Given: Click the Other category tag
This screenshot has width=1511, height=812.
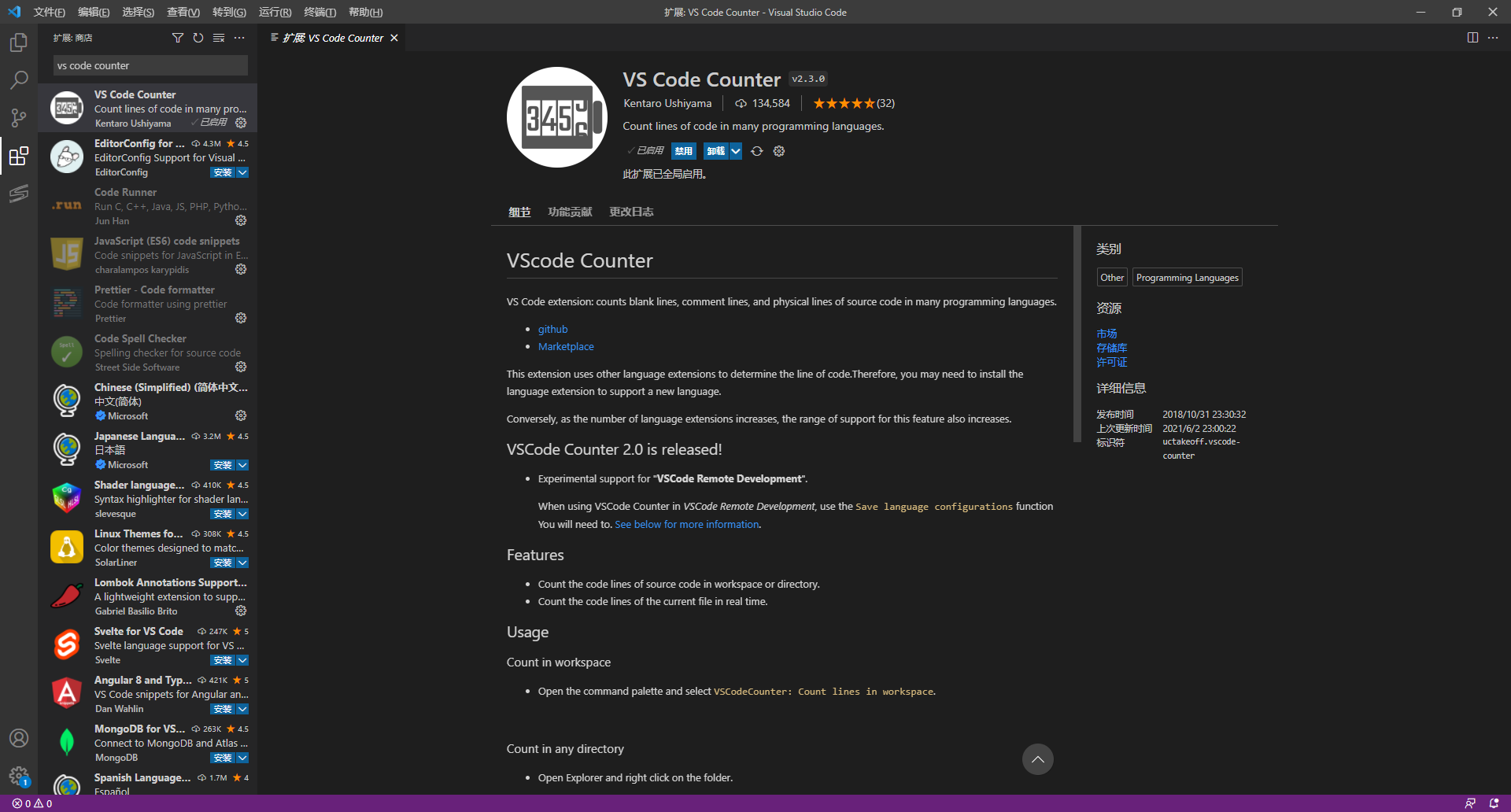Looking at the screenshot, I should pos(1112,278).
